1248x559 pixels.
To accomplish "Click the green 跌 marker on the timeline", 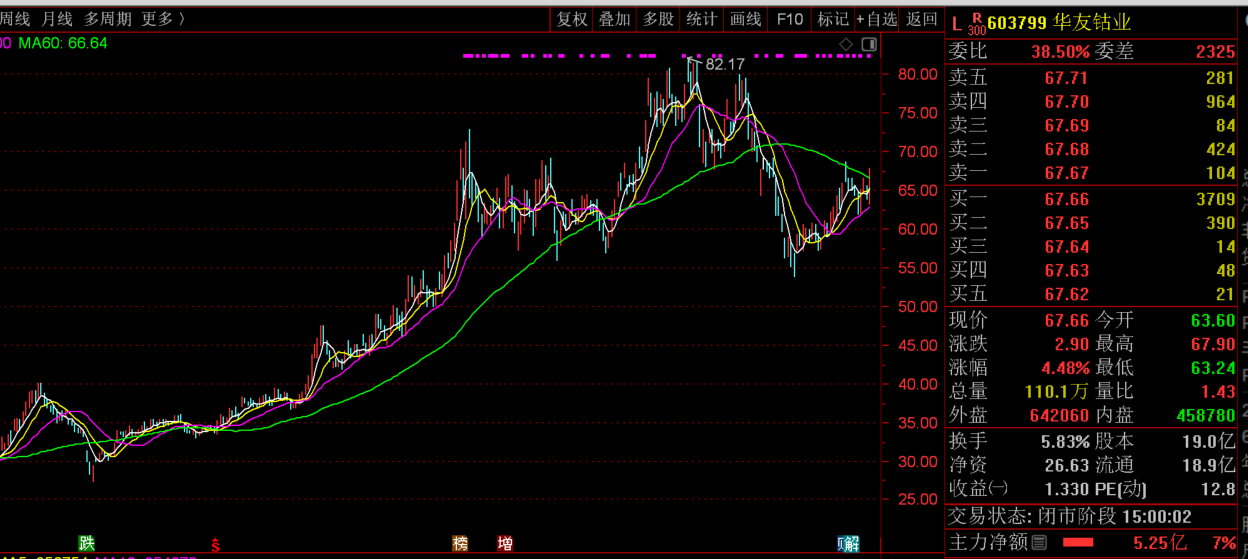I will pos(87,544).
